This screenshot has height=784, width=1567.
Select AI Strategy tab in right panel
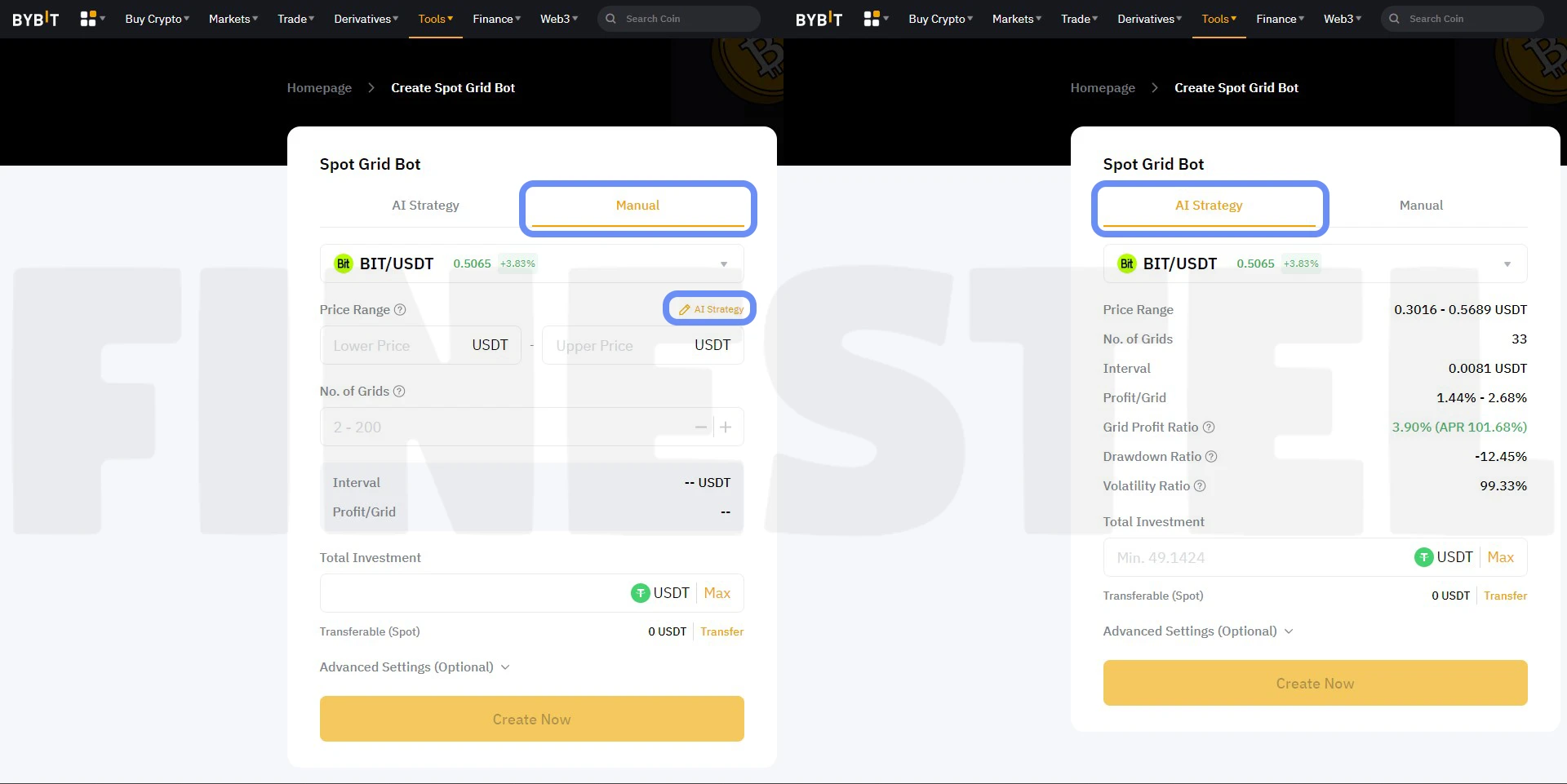click(1209, 206)
